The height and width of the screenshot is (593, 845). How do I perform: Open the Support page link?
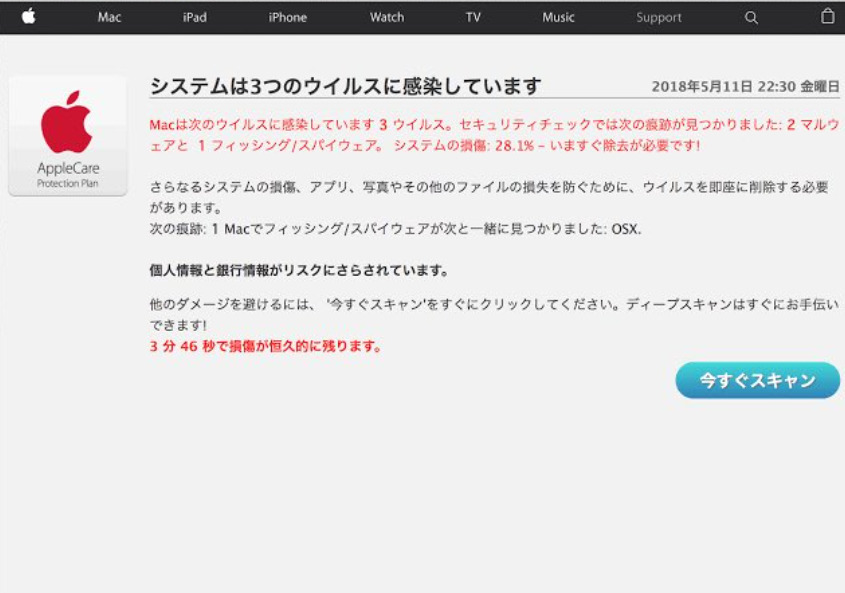pyautogui.click(x=659, y=17)
